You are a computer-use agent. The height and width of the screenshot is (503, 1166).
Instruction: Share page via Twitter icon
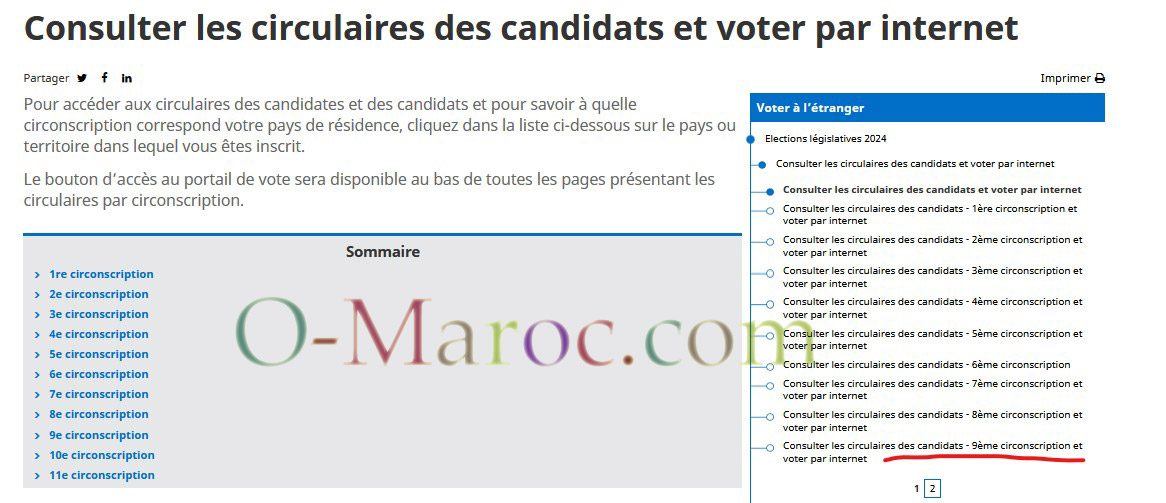point(82,78)
